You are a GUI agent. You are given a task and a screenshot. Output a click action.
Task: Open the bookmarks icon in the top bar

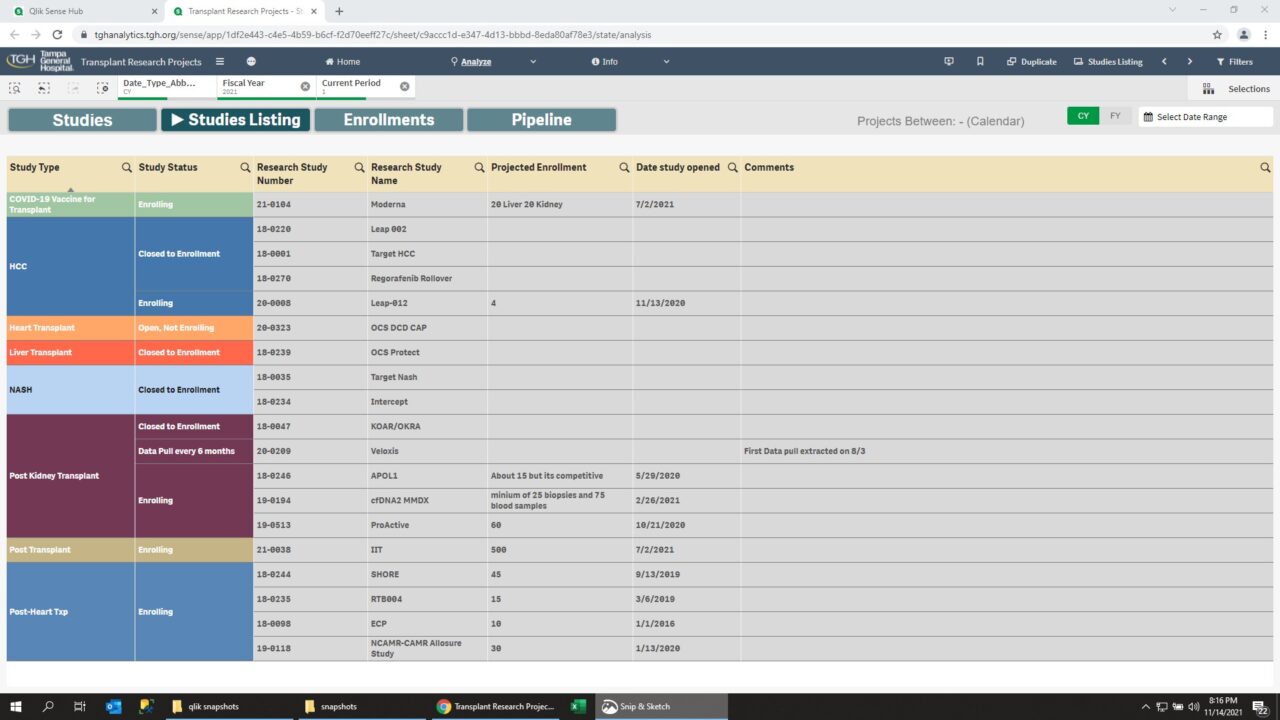(980, 61)
